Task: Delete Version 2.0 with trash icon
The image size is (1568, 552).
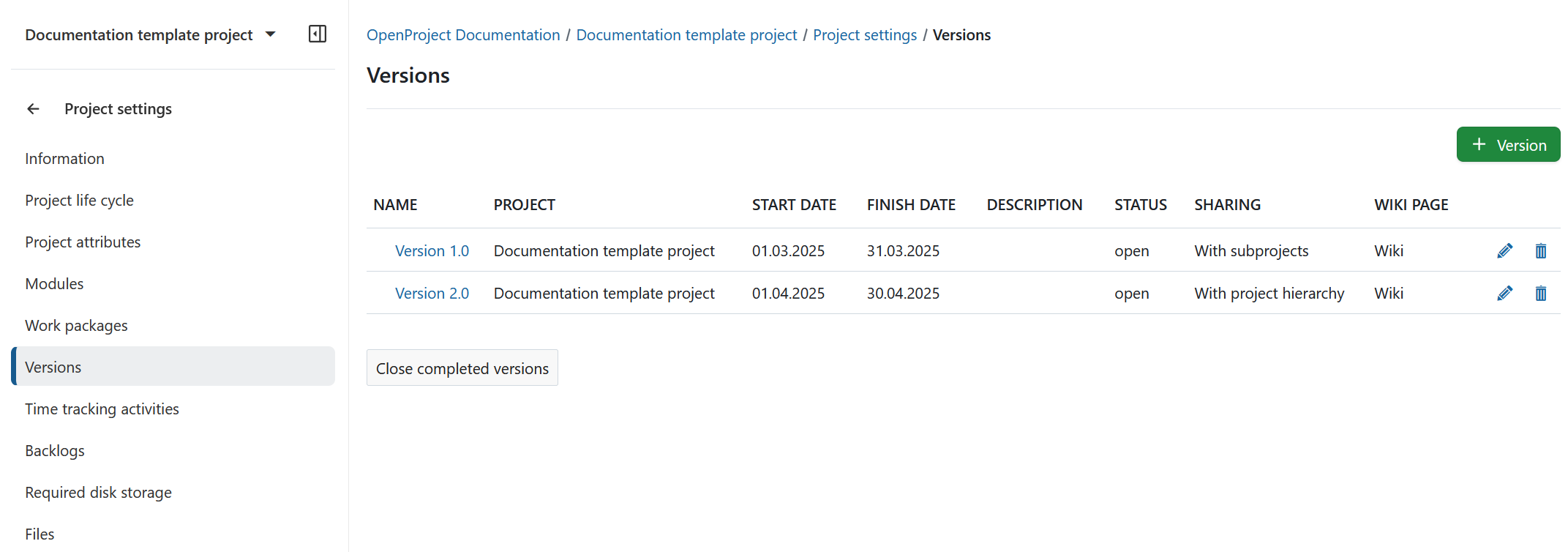Action: pyautogui.click(x=1540, y=294)
